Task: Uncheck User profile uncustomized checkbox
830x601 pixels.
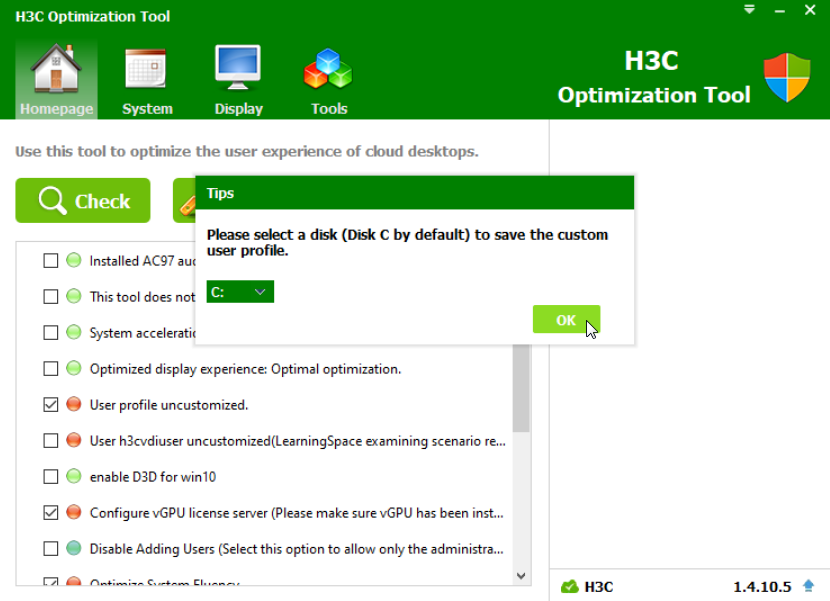Action: pos(50,405)
